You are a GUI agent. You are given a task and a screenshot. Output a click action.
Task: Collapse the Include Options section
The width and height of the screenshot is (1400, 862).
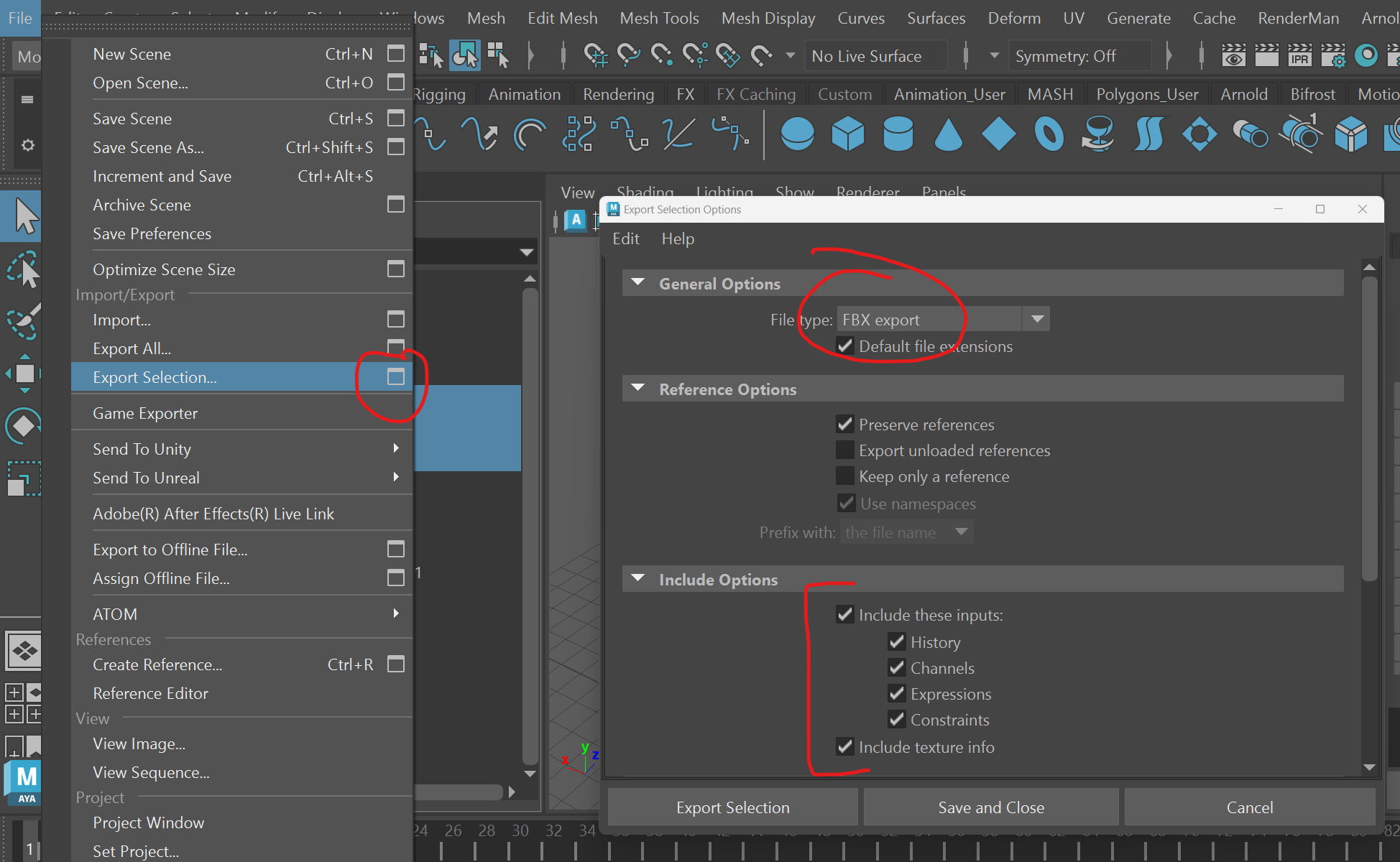637,579
